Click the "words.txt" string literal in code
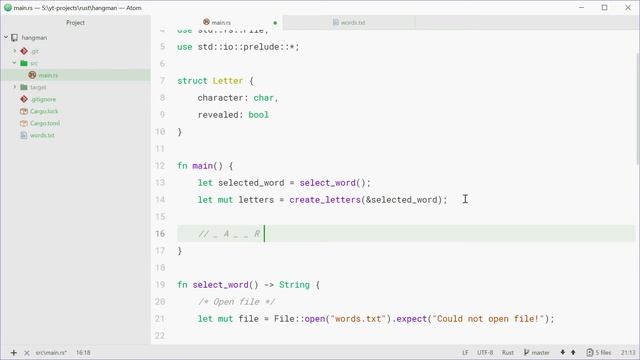The image size is (640, 360). 358,318
